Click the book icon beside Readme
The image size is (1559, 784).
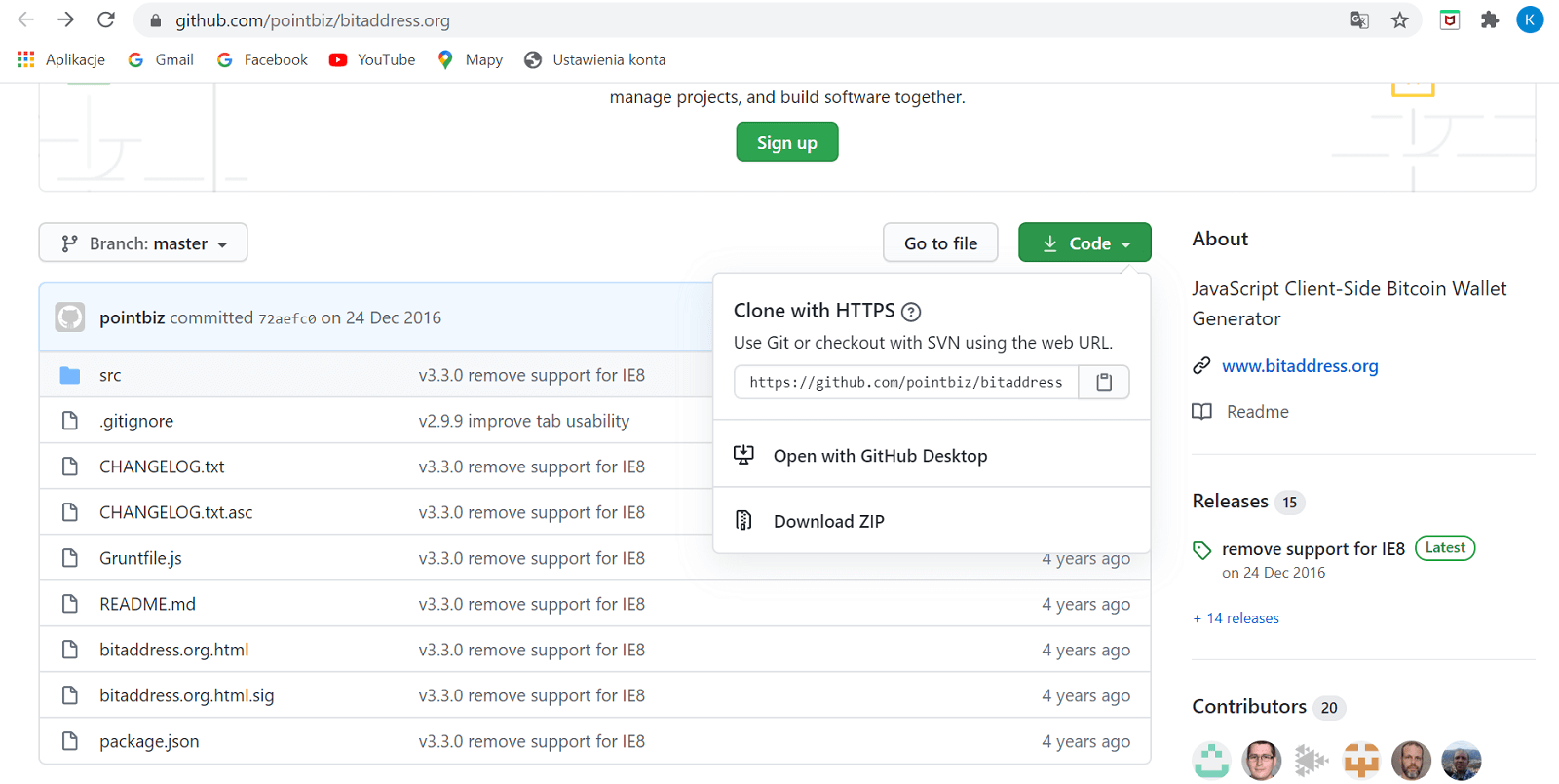[1202, 412]
